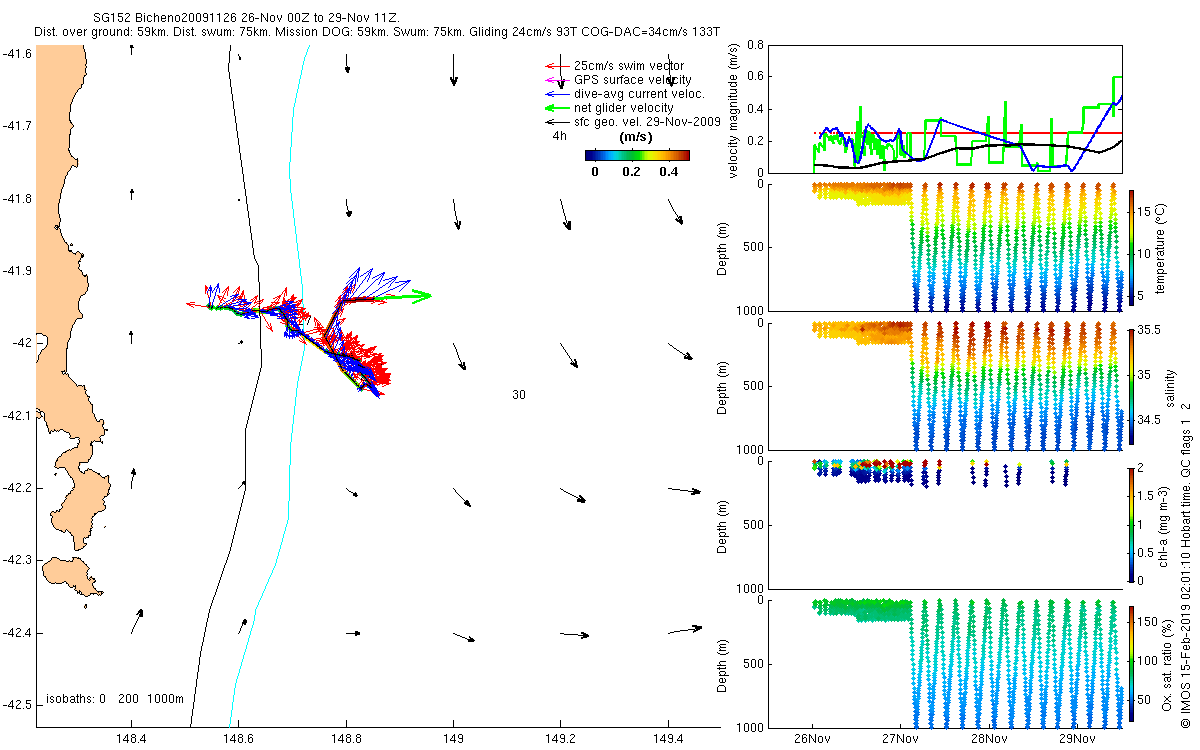Click the '148.4' longitude tick label
The height and width of the screenshot is (750, 1200).
click(x=131, y=740)
